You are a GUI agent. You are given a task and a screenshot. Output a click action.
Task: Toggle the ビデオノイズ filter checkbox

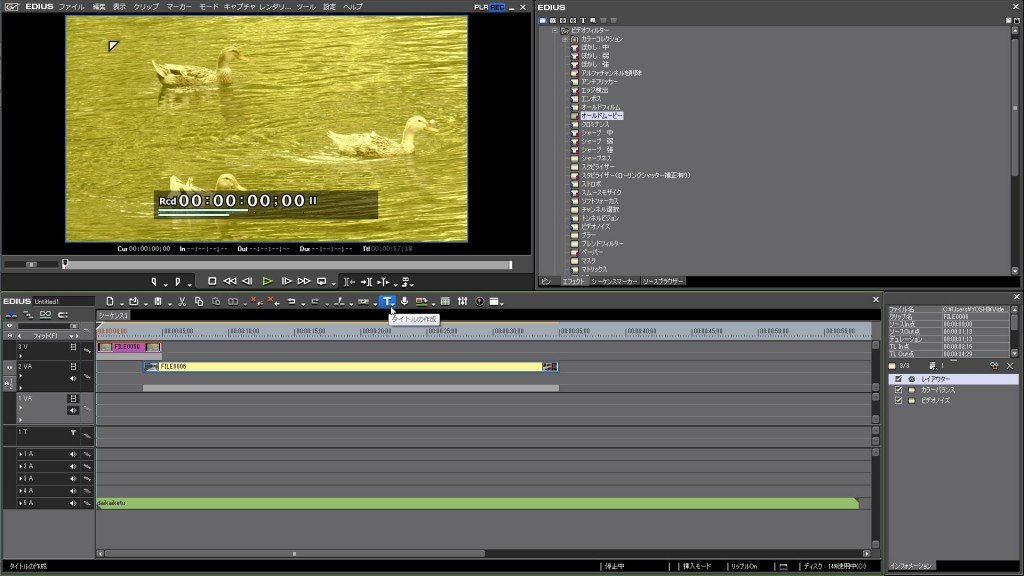pyautogui.click(x=899, y=400)
